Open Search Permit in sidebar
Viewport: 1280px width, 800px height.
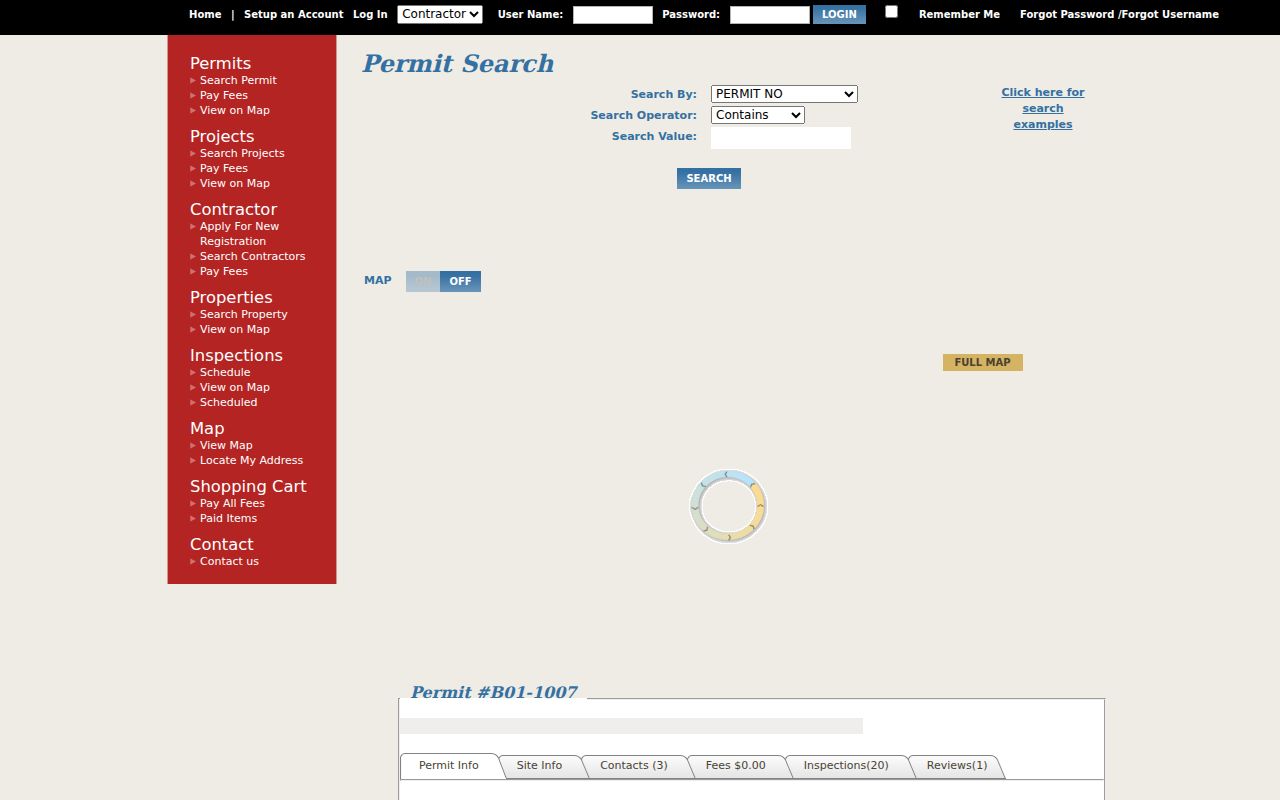point(238,80)
